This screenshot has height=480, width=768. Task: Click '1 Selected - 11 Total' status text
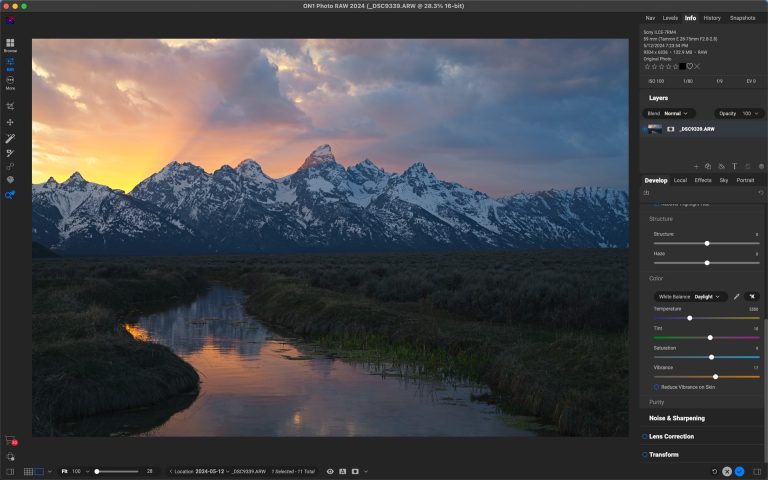(293, 472)
